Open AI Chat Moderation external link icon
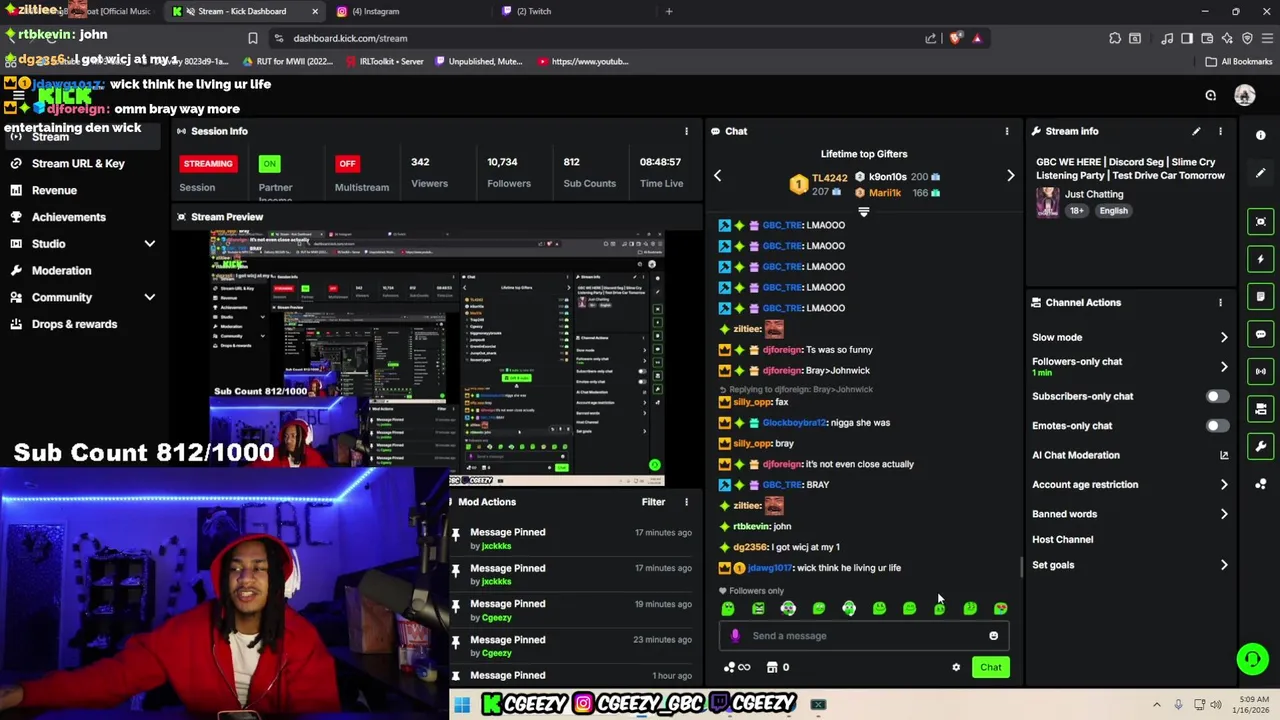Image resolution: width=1280 pixels, height=720 pixels. pyautogui.click(x=1224, y=455)
